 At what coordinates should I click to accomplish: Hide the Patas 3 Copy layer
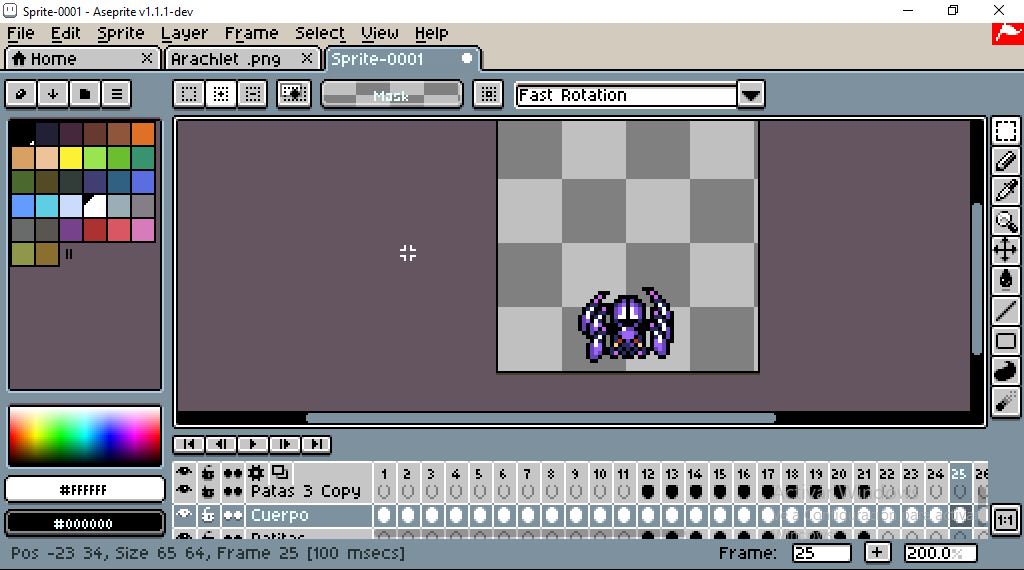coord(184,490)
